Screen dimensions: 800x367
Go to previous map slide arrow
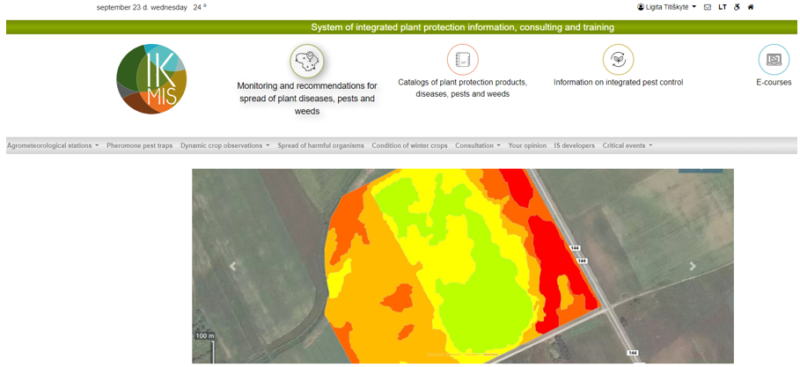click(233, 266)
